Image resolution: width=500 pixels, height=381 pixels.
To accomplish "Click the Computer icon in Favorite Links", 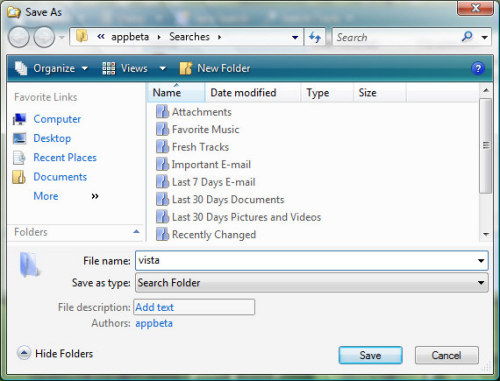I will 19,119.
